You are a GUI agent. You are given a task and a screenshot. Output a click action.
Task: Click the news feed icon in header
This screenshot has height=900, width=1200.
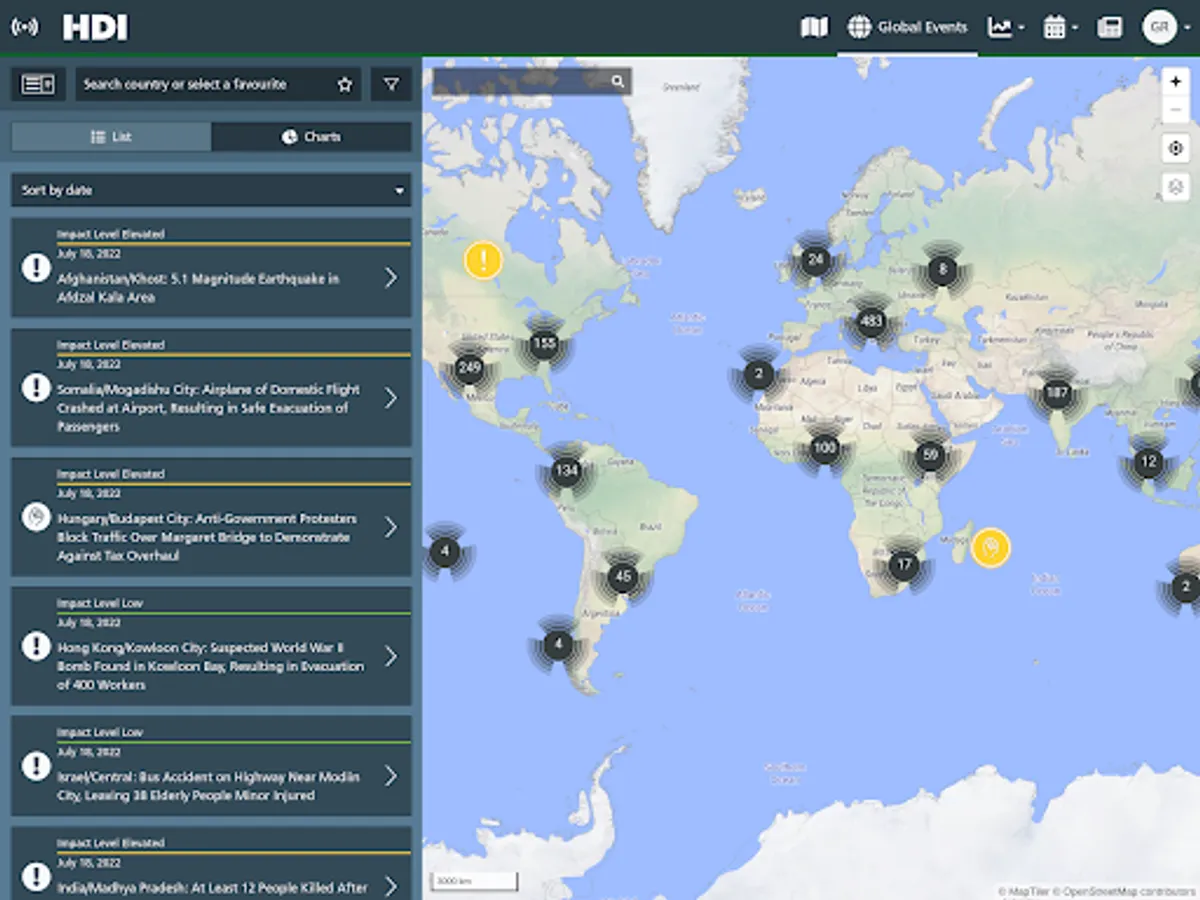pos(1109,28)
